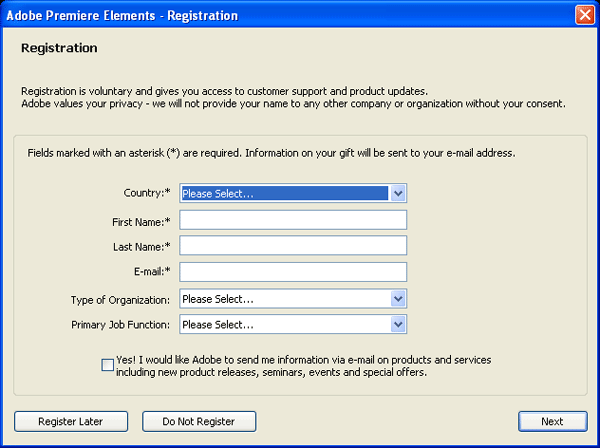Click the 'Country:*' field label
This screenshot has height=448, width=600.
click(145, 194)
